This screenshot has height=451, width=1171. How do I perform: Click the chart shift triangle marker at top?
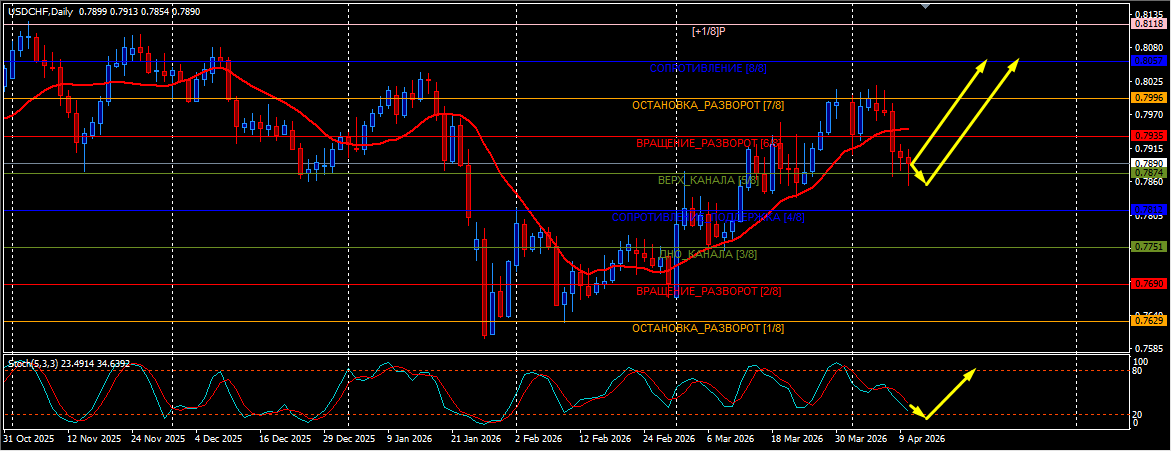coord(926,6)
